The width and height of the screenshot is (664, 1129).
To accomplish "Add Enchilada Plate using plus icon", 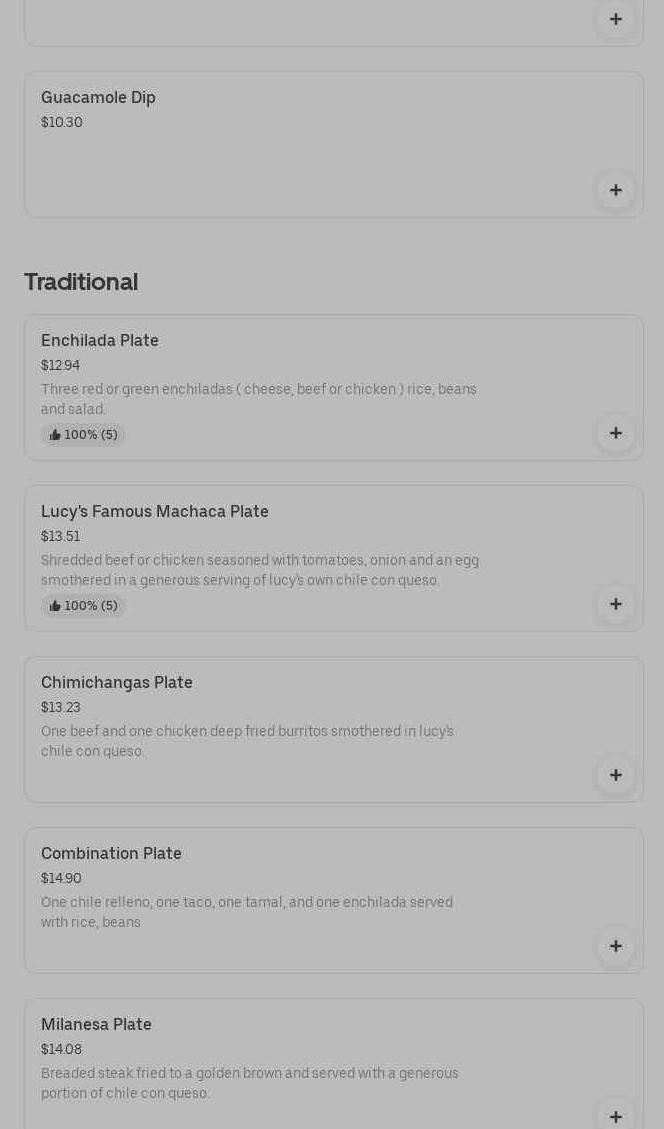I will tap(616, 433).
